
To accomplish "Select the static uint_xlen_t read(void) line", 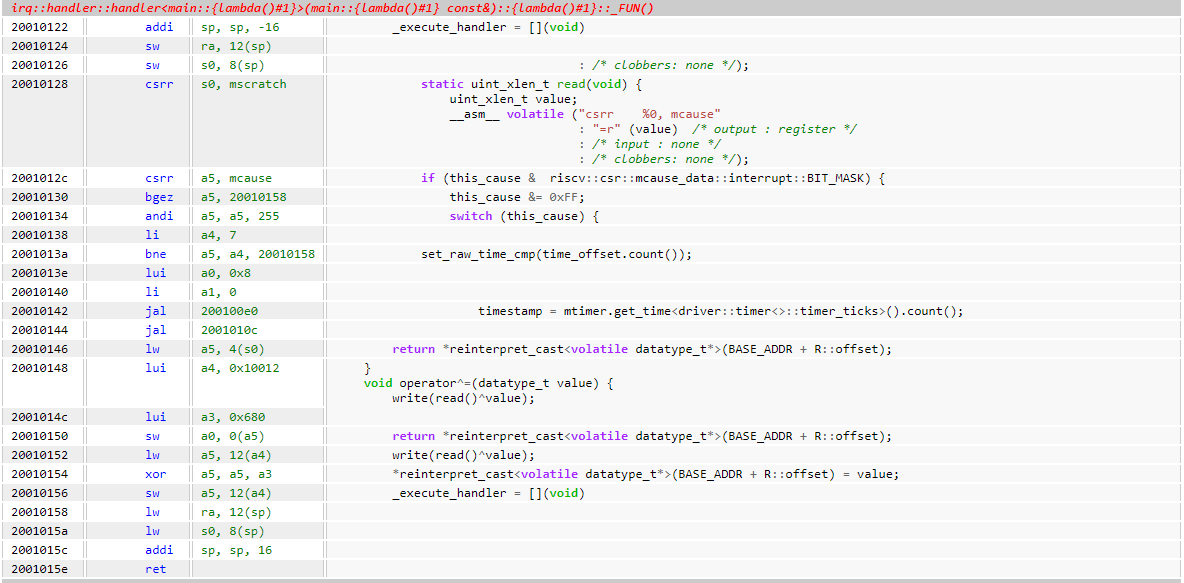I will click(531, 84).
